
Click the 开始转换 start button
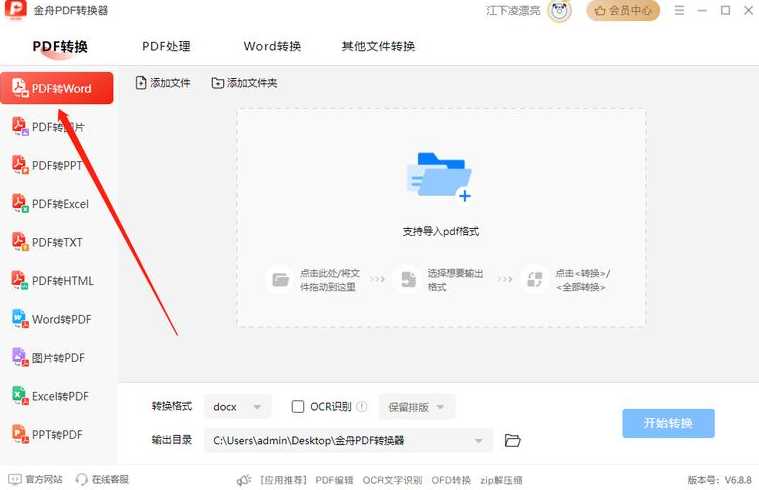[668, 423]
